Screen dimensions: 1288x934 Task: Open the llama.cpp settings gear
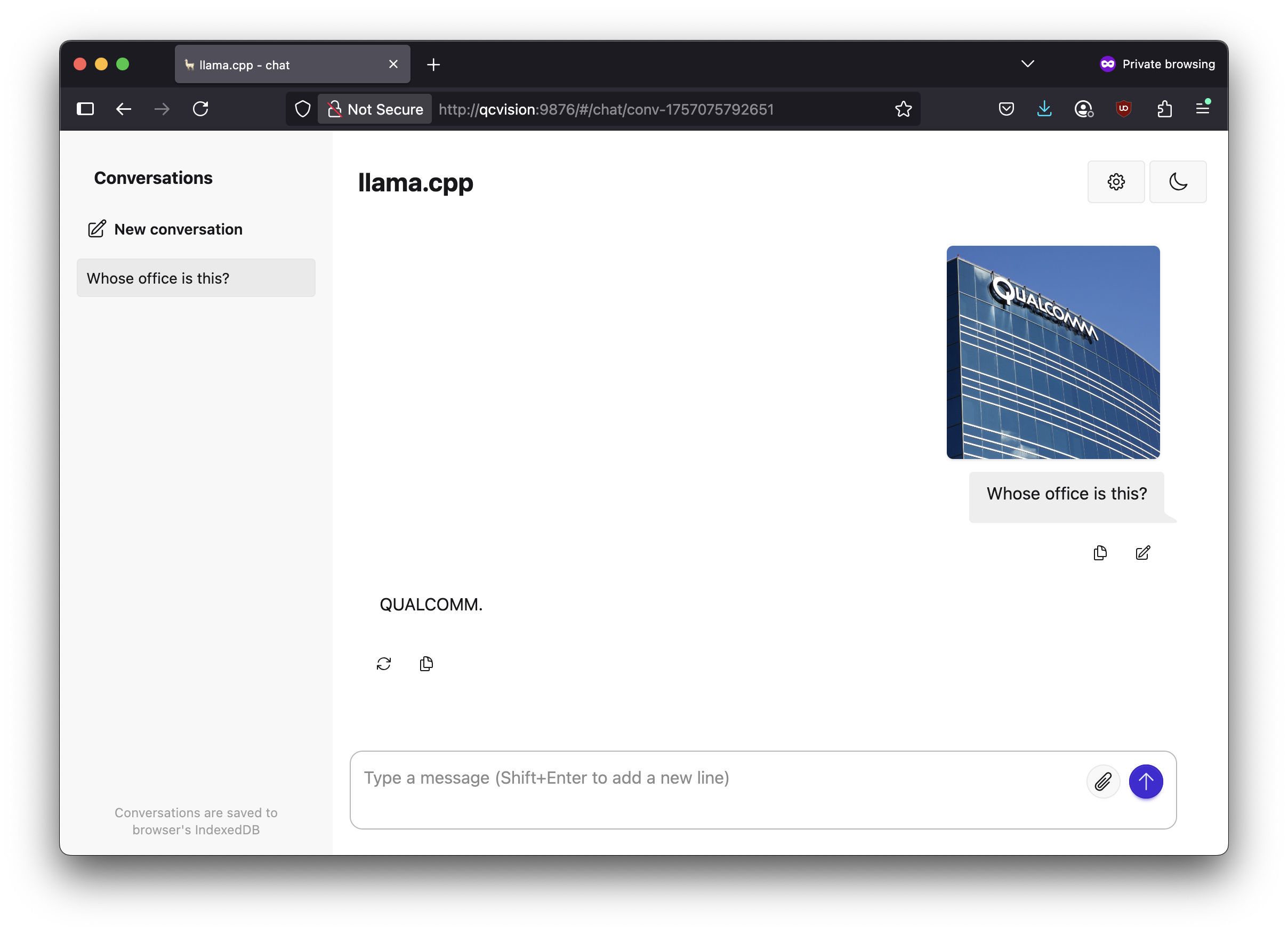coord(1115,182)
